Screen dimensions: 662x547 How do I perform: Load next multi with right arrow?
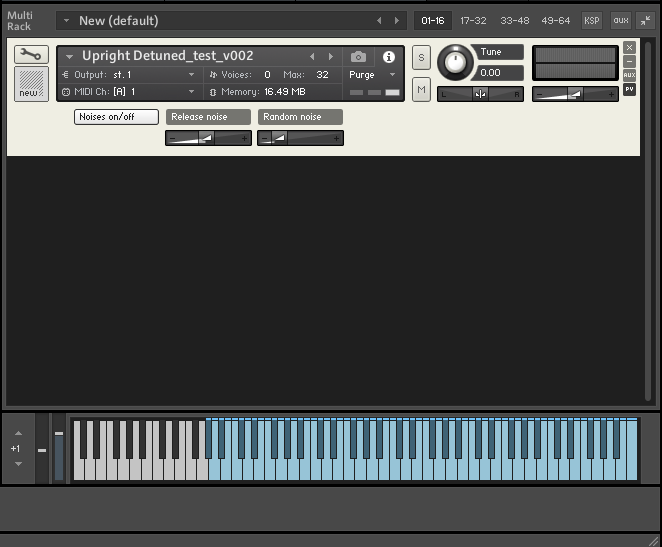(x=396, y=20)
